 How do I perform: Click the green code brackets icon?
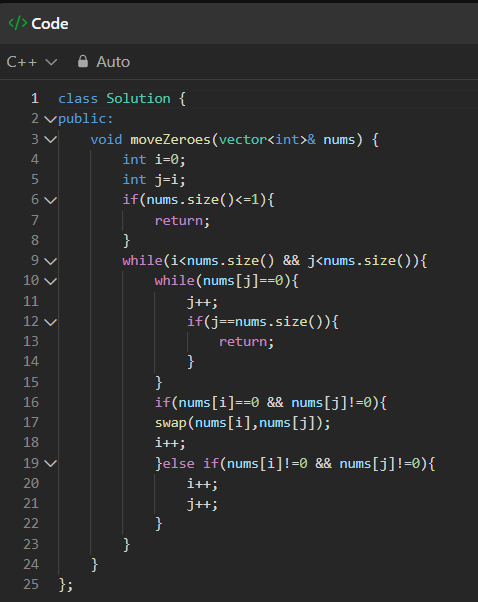pyautogui.click(x=18, y=23)
